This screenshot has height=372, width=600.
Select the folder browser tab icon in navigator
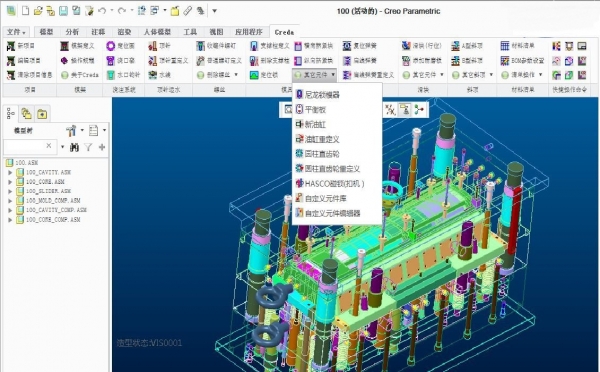pos(26,114)
